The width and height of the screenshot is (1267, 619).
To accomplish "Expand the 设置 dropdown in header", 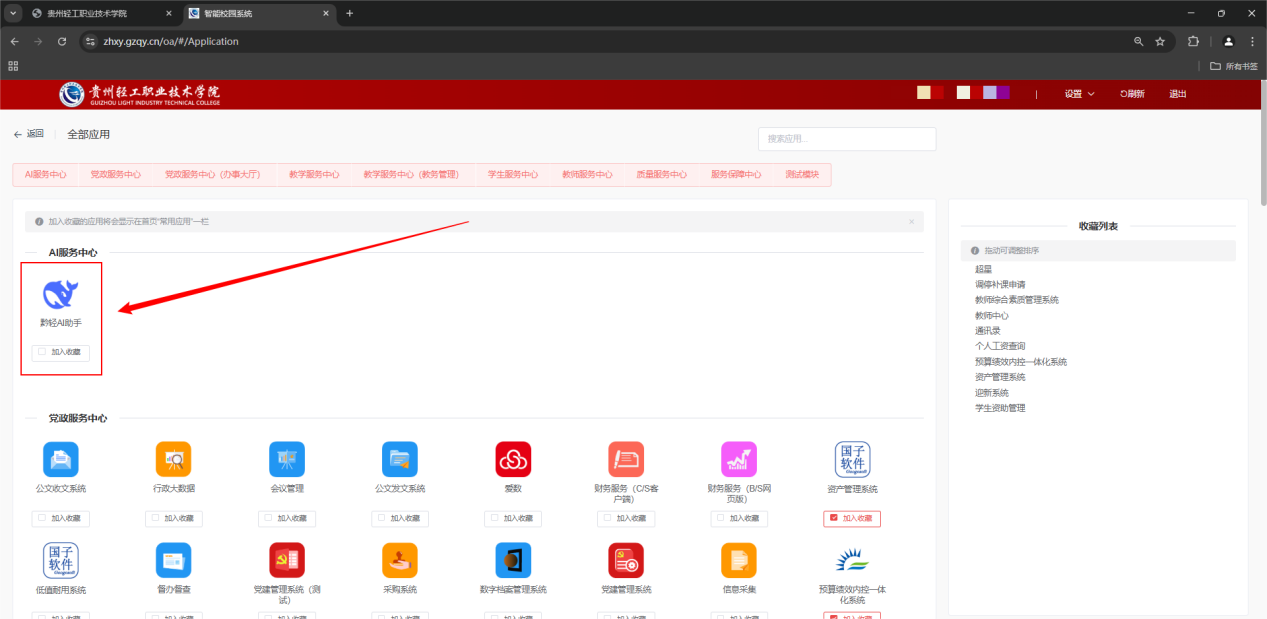I will click(1079, 94).
